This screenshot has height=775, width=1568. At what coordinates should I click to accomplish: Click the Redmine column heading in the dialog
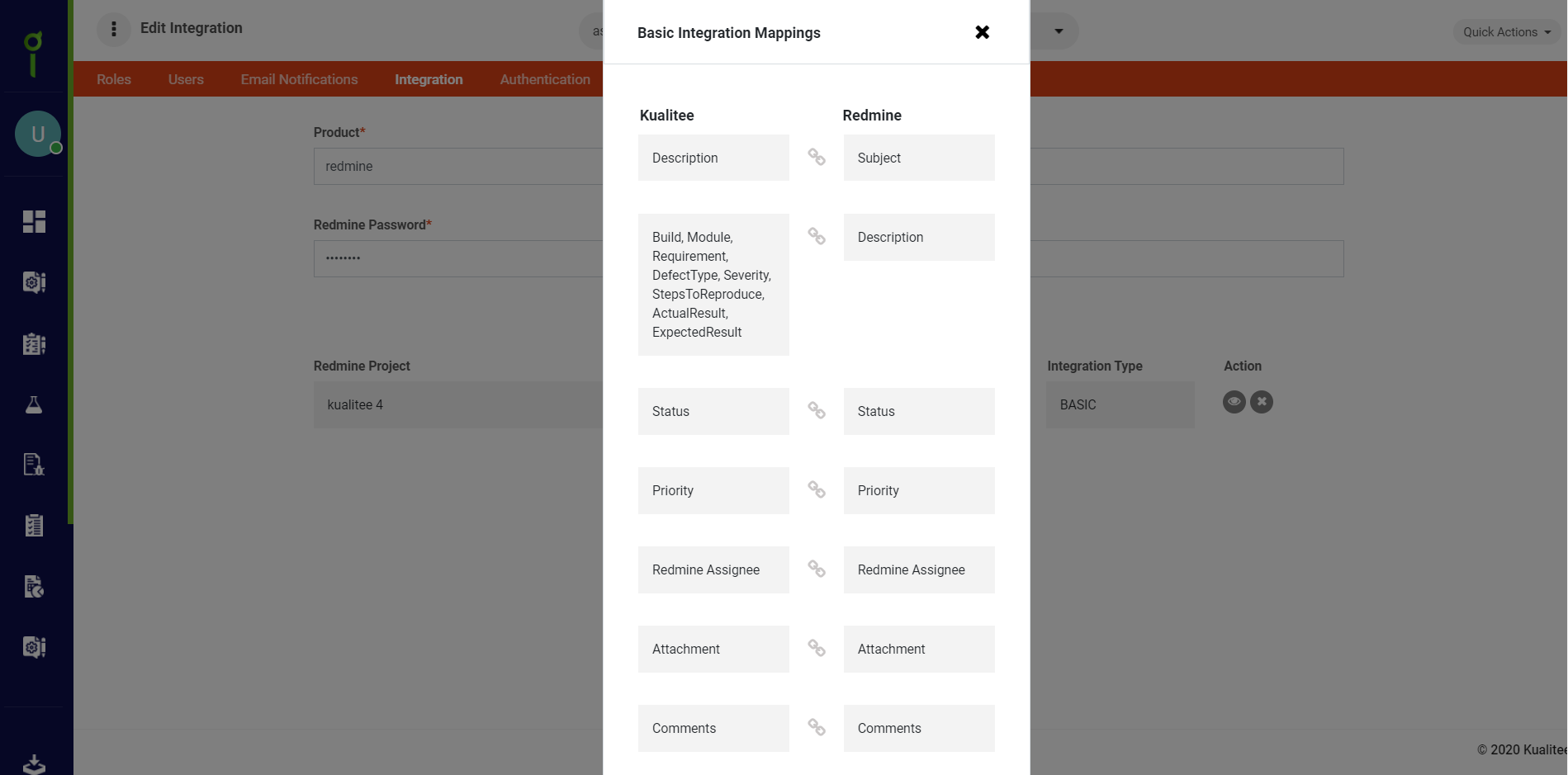872,116
